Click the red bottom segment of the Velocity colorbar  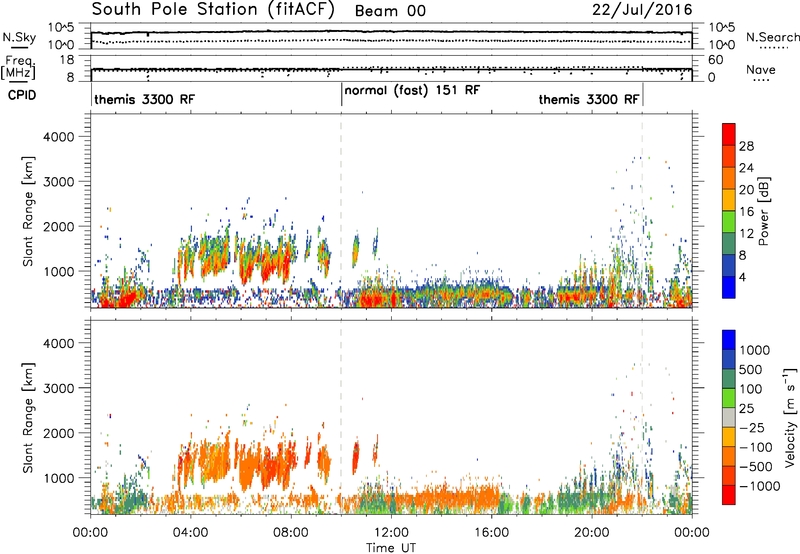tap(729, 495)
